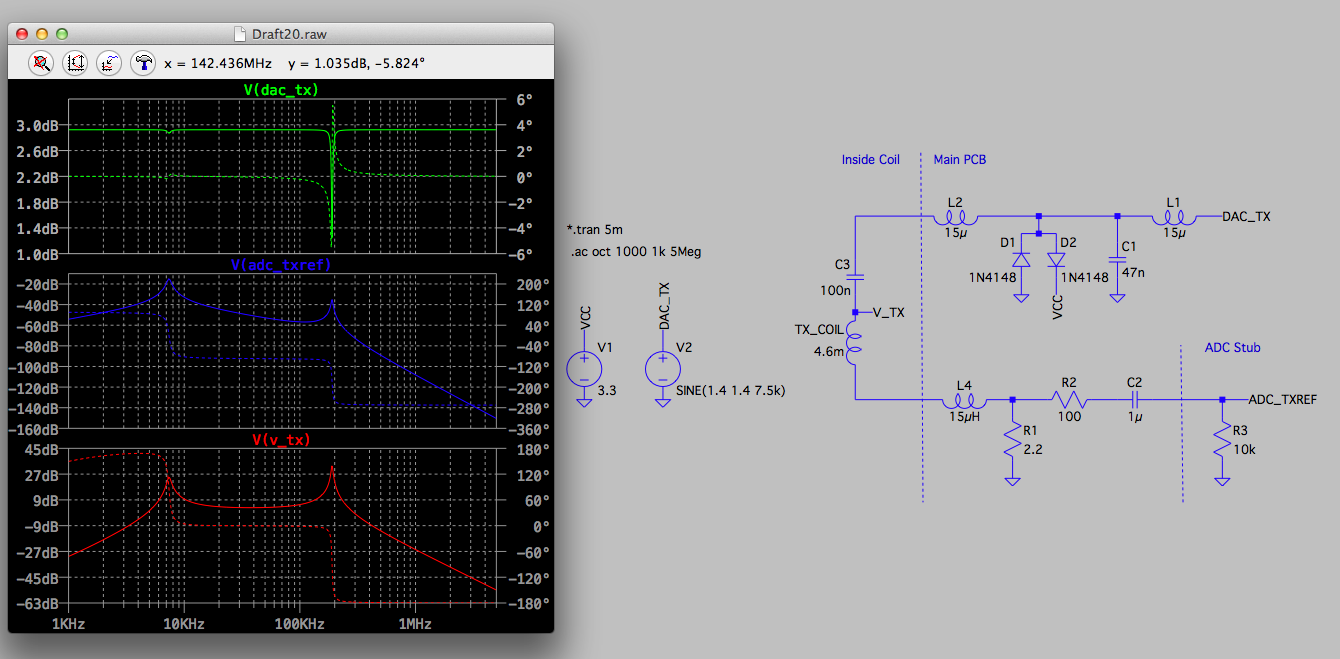Viewport: 1340px width, 659px height.
Task: Click the red V(v_tx) trace label
Action: click(x=281, y=439)
